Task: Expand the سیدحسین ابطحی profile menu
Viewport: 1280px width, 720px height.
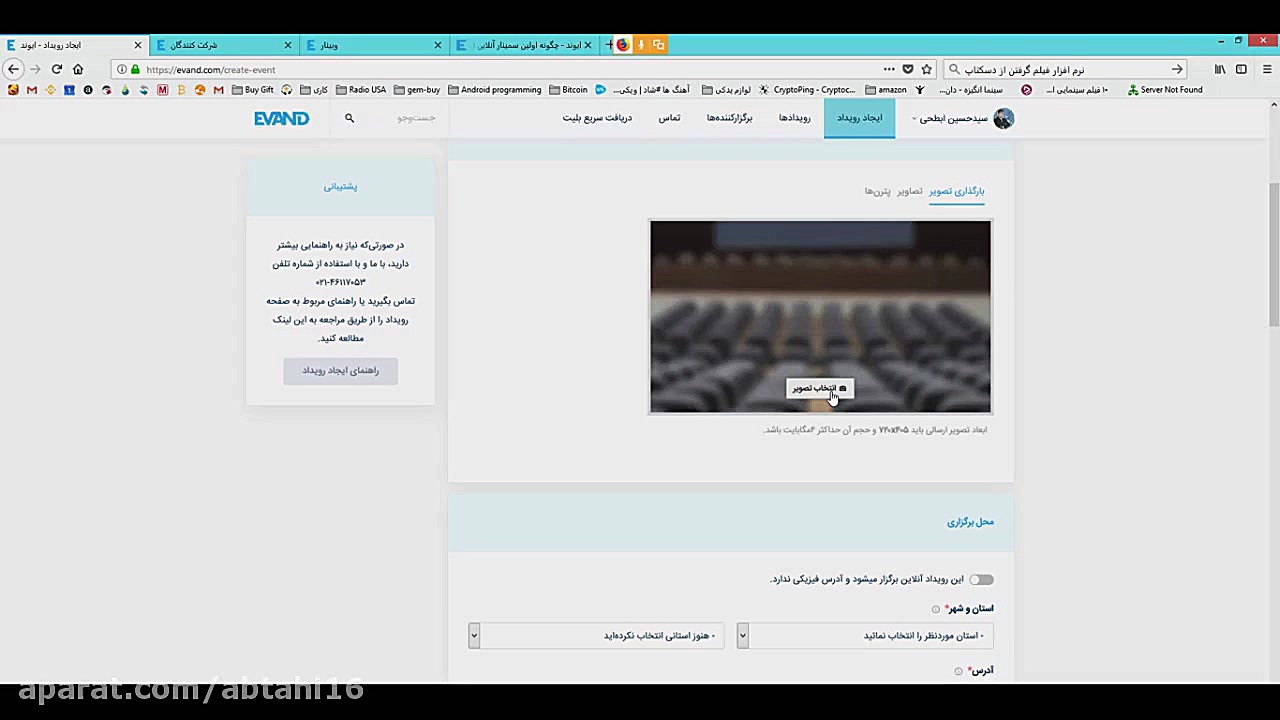Action: pos(955,118)
